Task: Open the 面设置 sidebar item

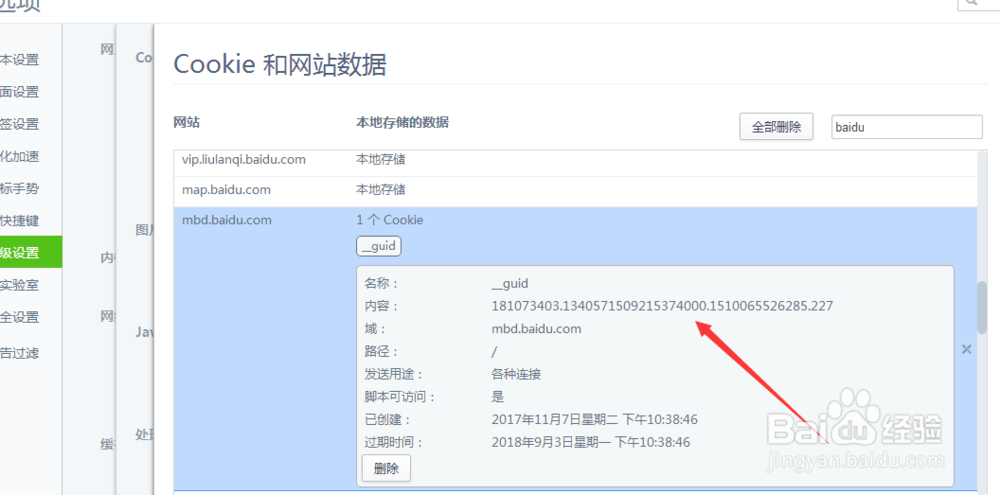Action: pos(19,92)
